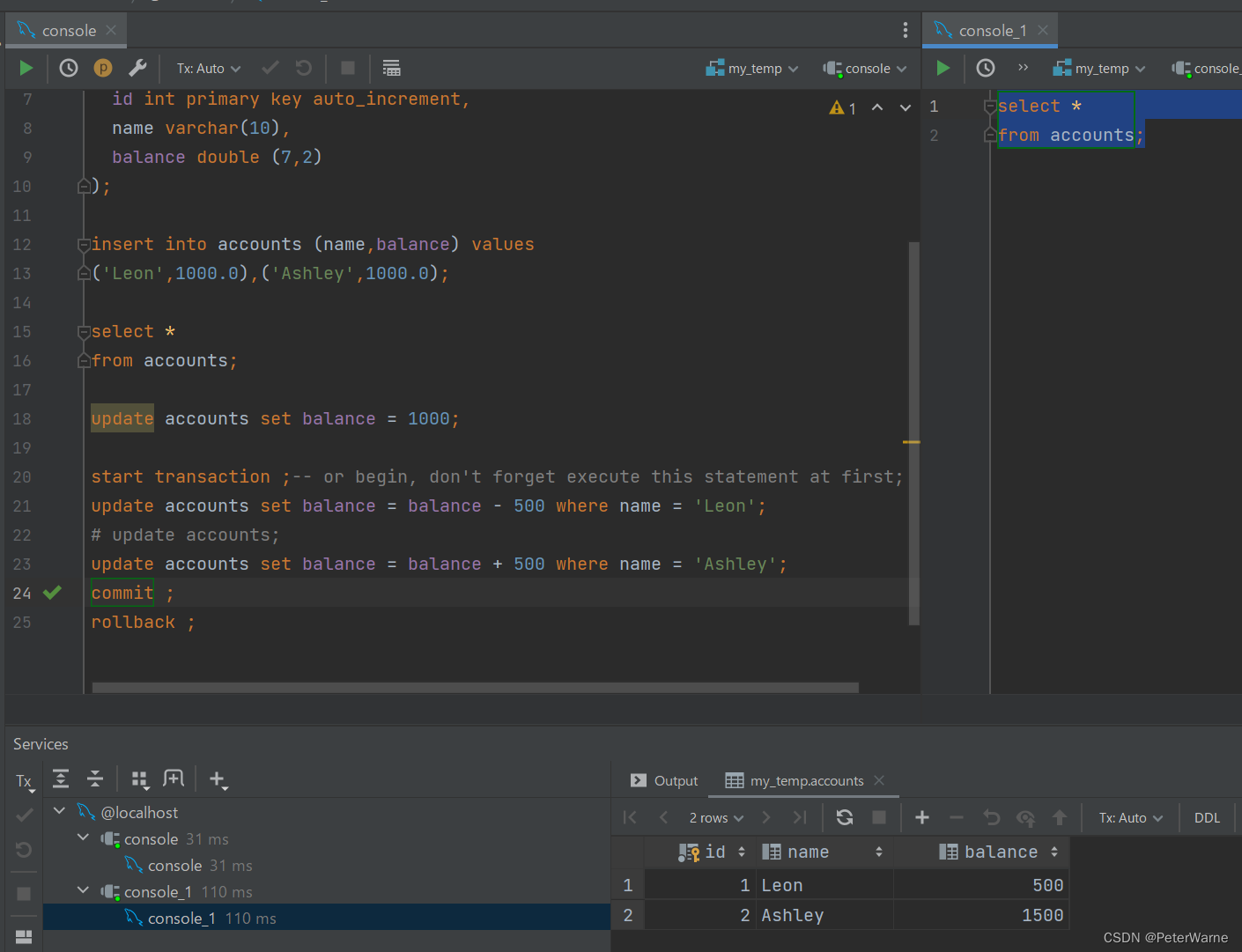1242x952 pixels.
Task: Open query history in console_1 toolbar
Action: (986, 68)
